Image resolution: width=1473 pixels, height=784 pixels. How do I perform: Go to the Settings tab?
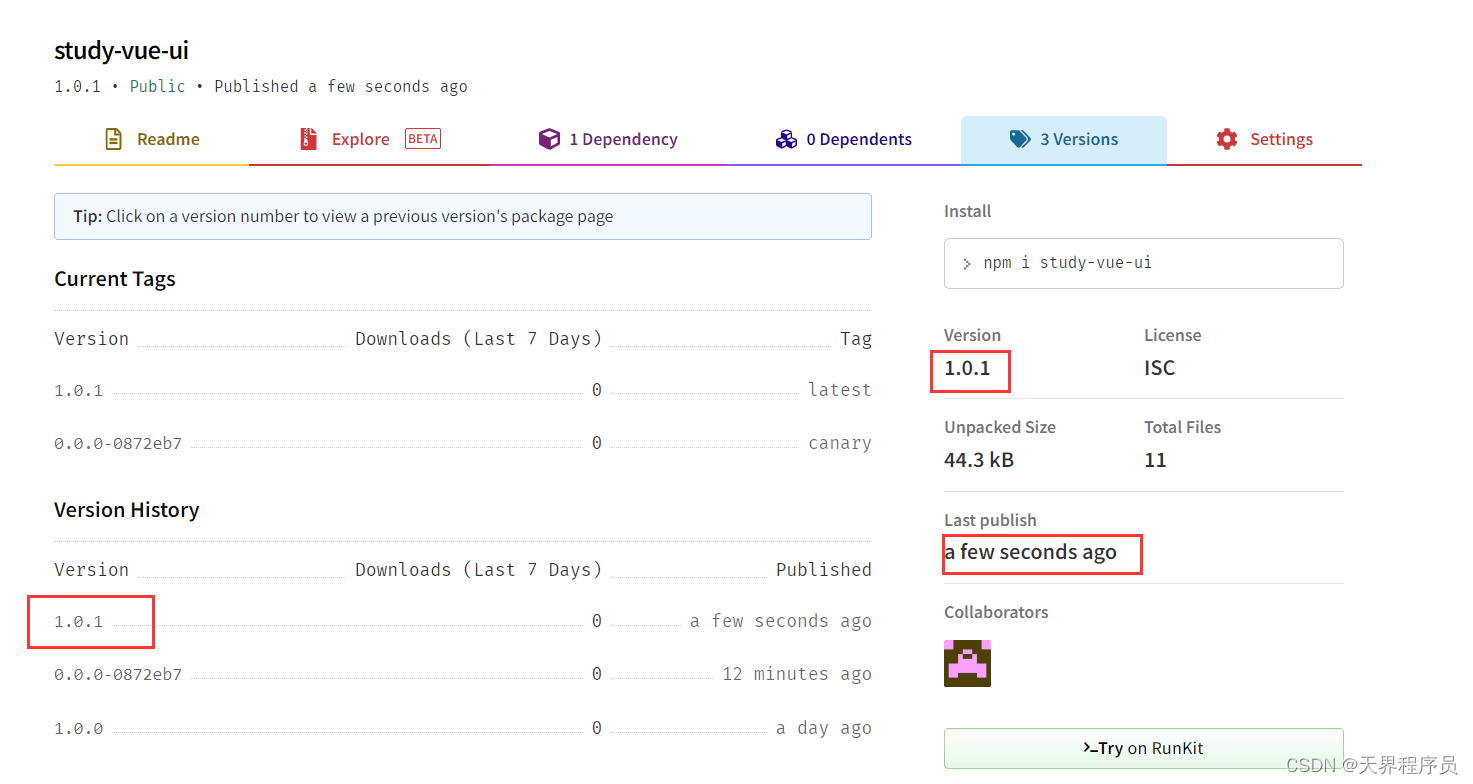coord(1264,140)
